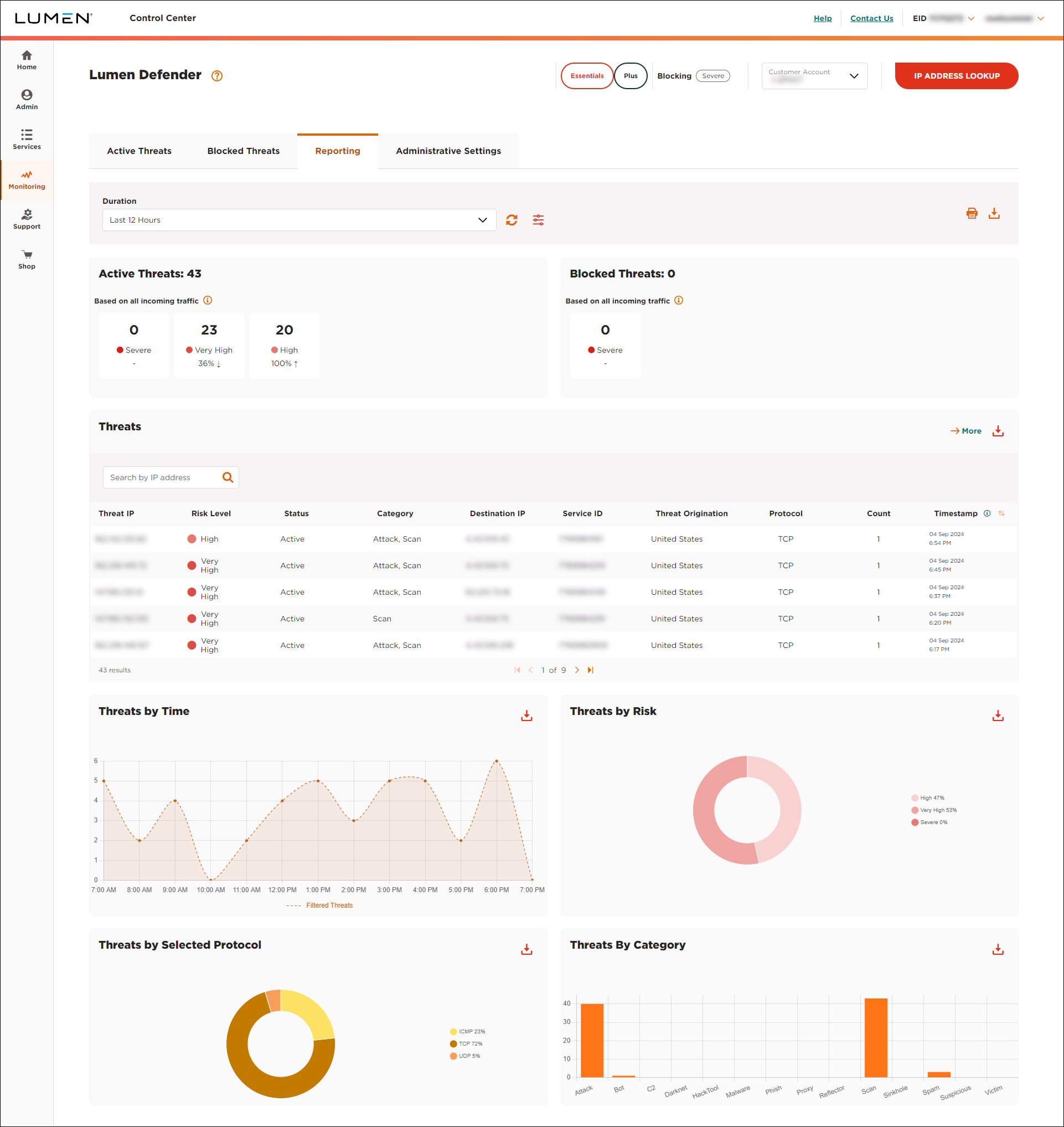Image resolution: width=1064 pixels, height=1127 pixels.
Task: Open the High 20 threats card
Action: [x=285, y=345]
